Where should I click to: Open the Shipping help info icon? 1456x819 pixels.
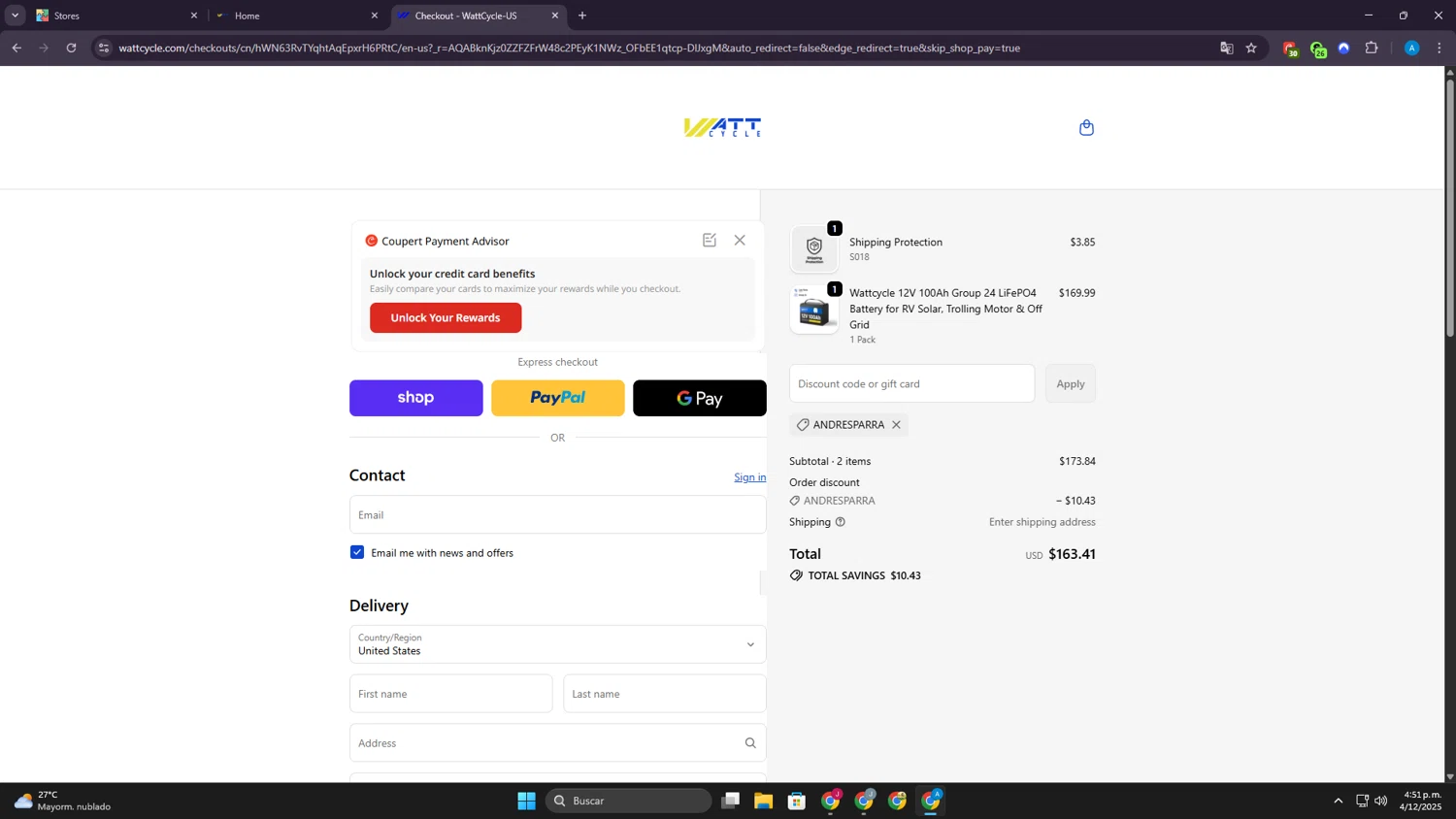[841, 522]
